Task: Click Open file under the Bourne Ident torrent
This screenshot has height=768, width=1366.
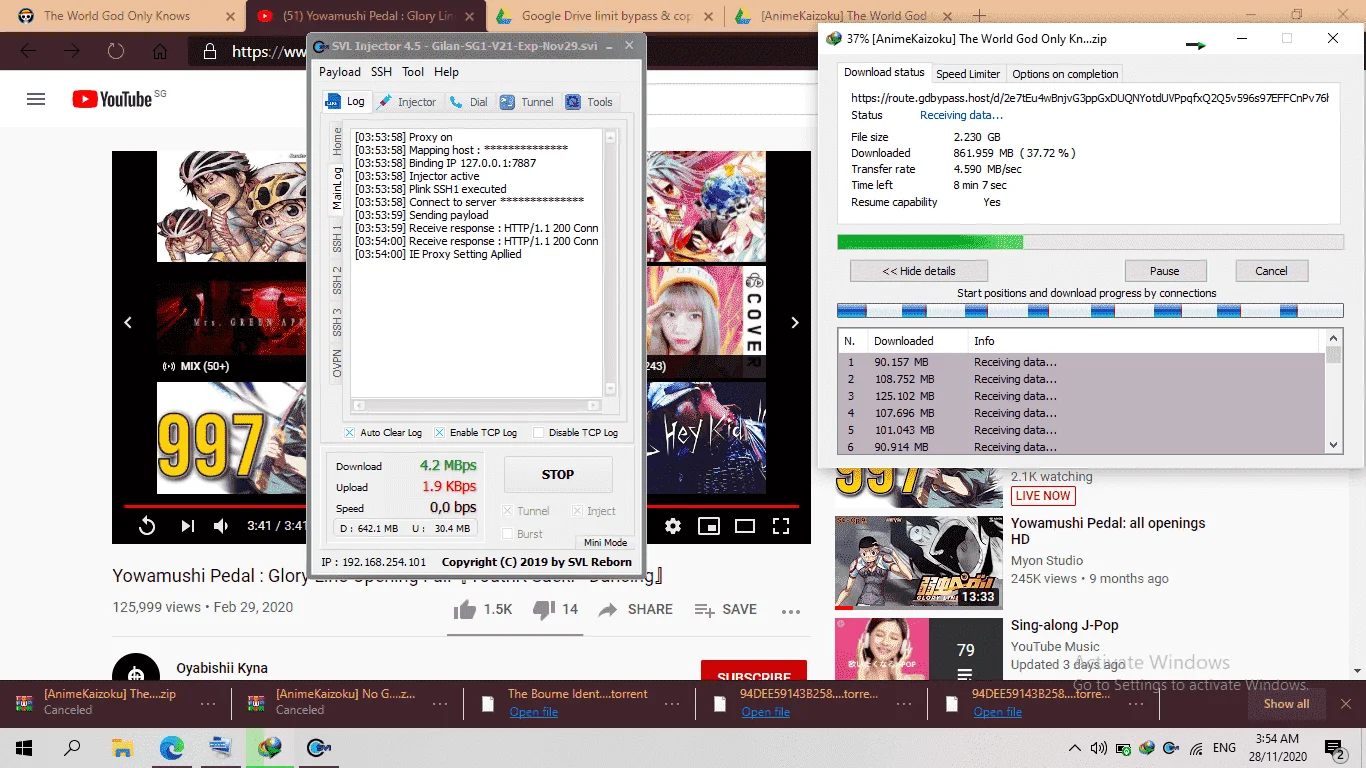Action: pyautogui.click(x=534, y=712)
